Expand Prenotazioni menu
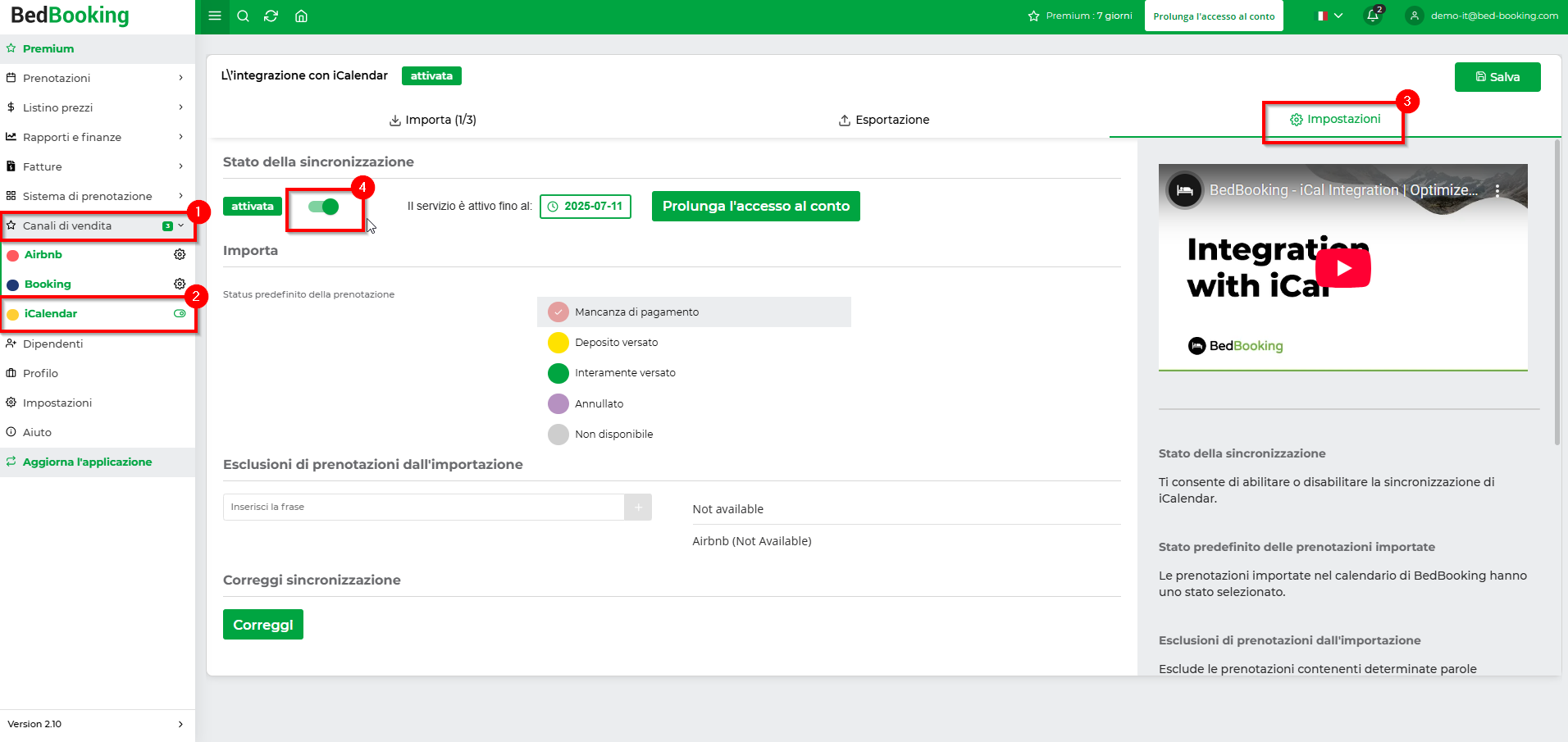The width and height of the screenshot is (1568, 742). (98, 78)
